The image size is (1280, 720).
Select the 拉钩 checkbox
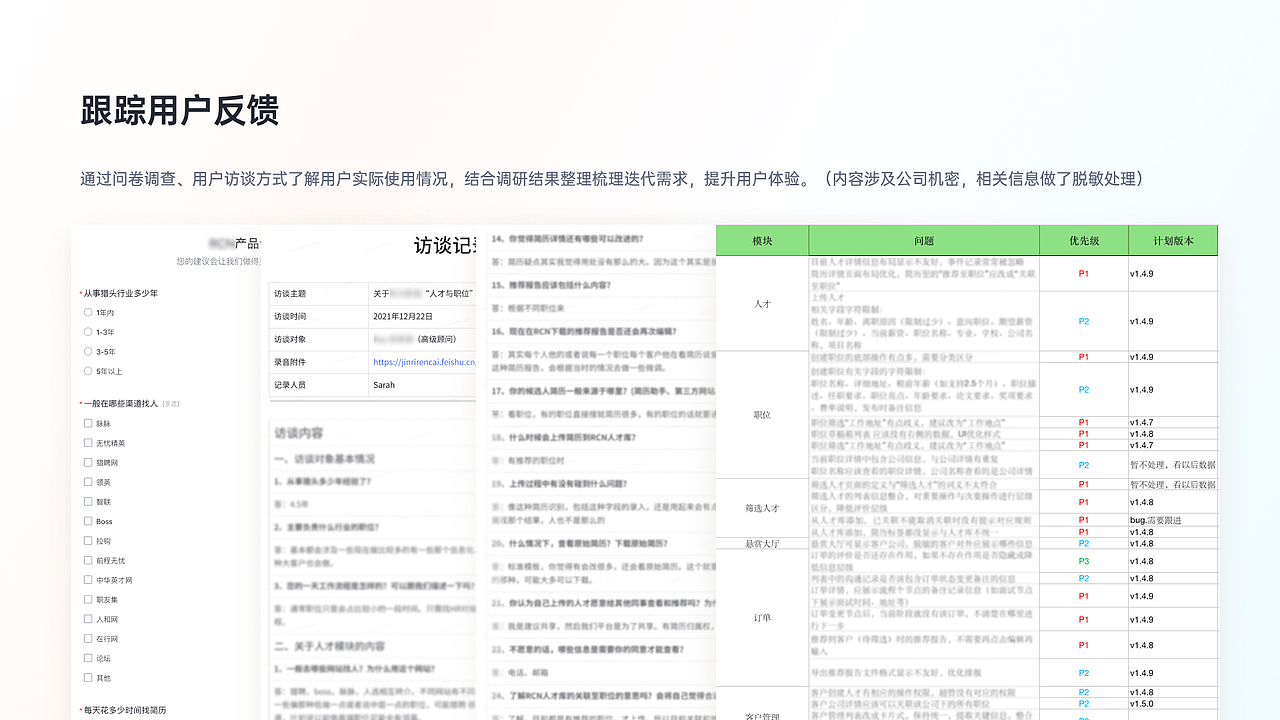click(89, 541)
